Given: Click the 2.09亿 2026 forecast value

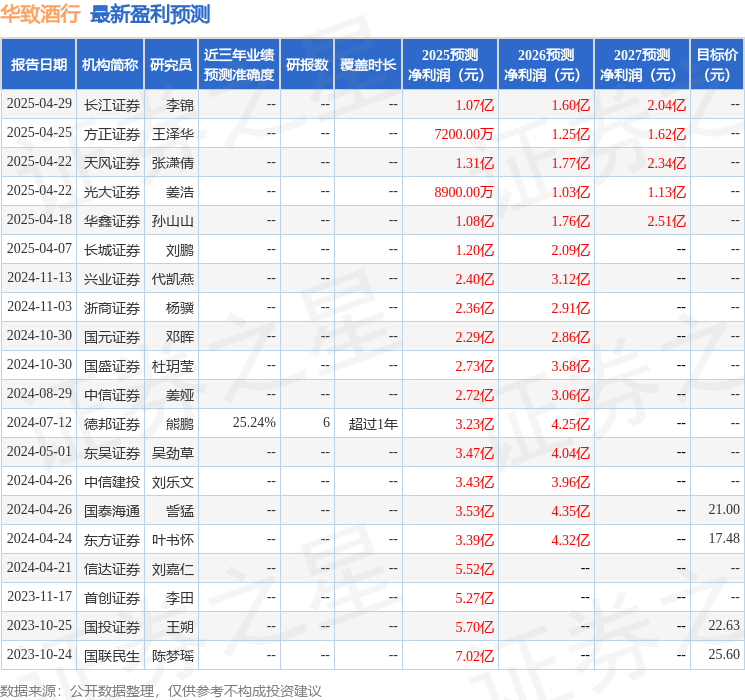Looking at the screenshot, I should pyautogui.click(x=570, y=250).
